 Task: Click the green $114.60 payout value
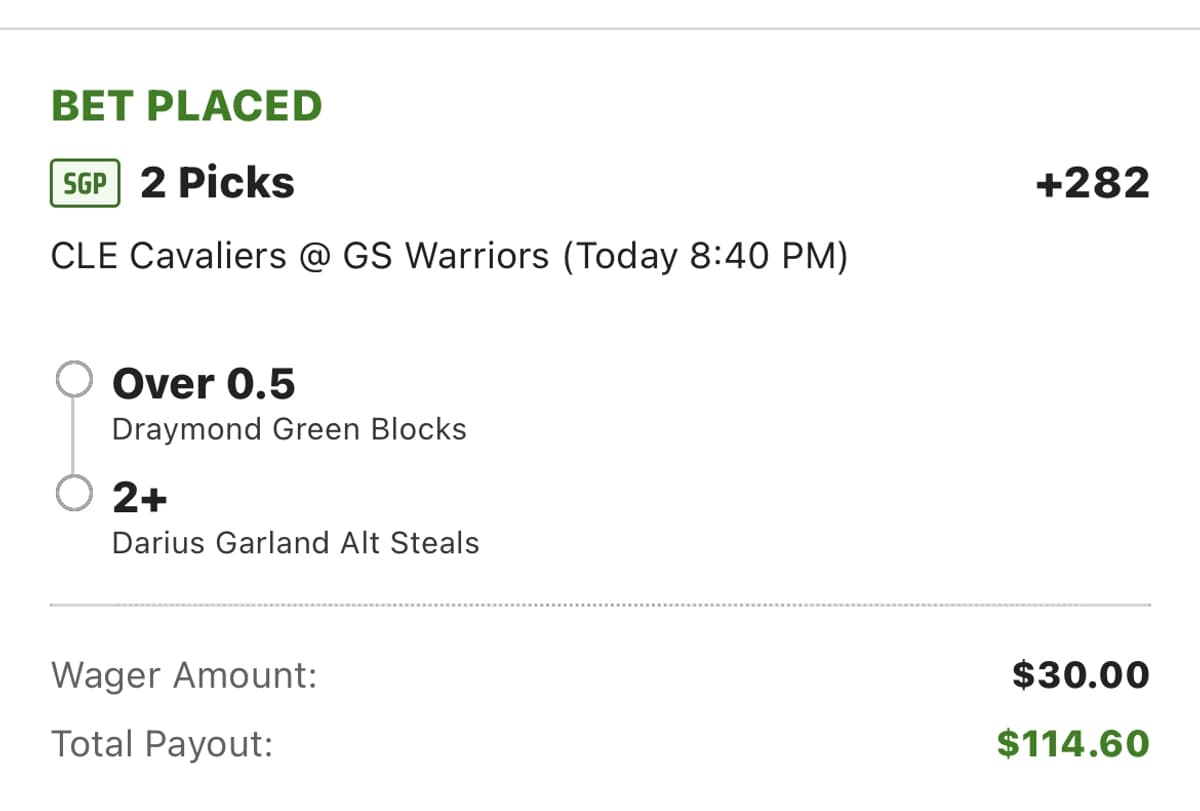pyautogui.click(x=1073, y=744)
